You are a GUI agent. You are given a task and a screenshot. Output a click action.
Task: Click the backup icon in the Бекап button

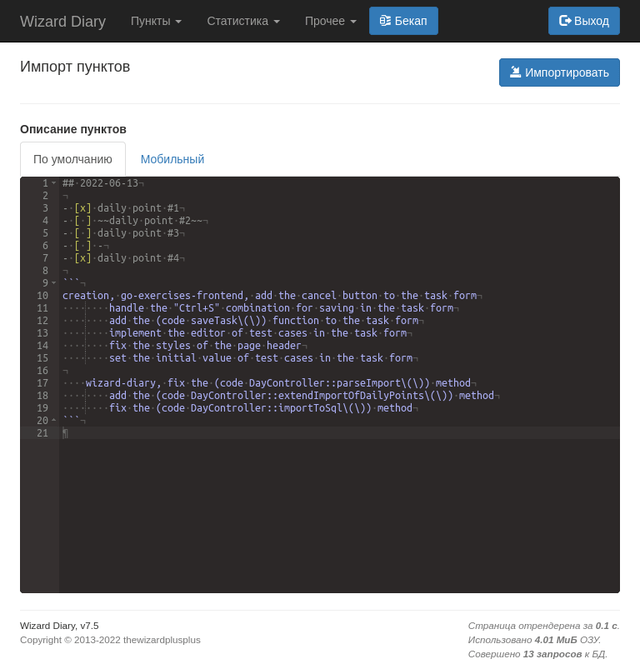pyautogui.click(x=385, y=20)
